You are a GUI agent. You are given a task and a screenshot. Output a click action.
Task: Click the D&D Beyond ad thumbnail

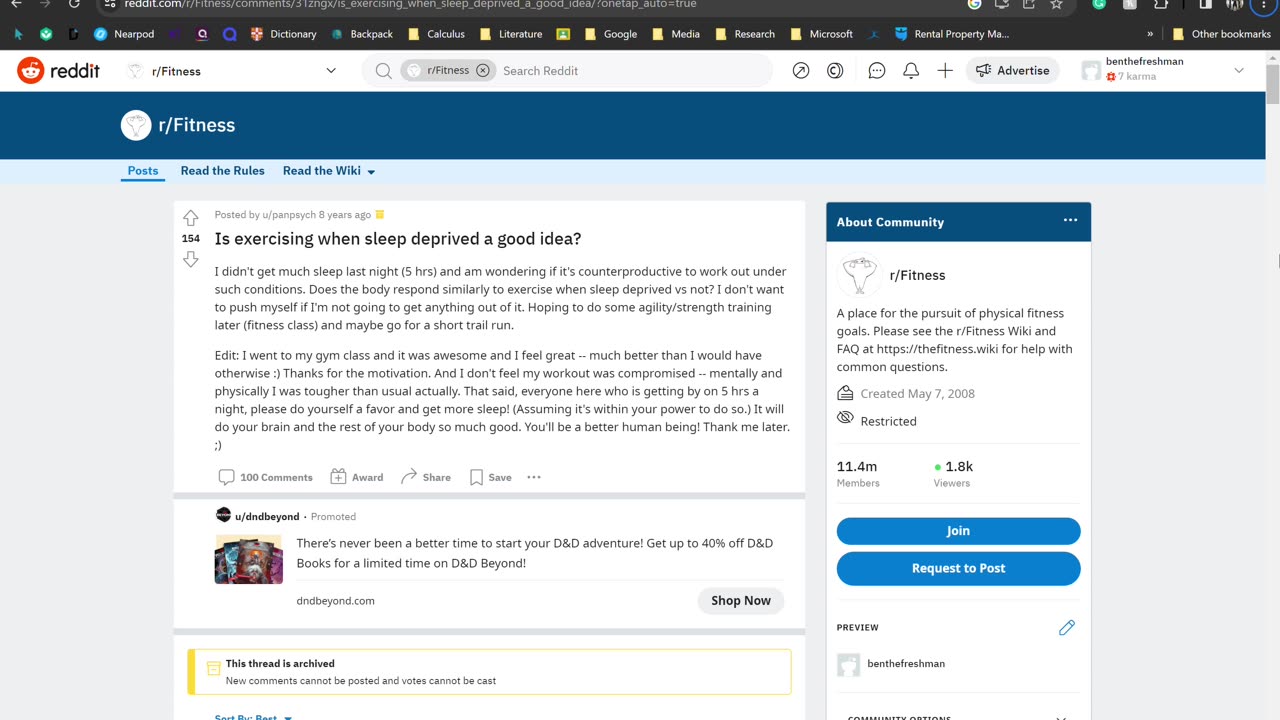[x=249, y=559]
